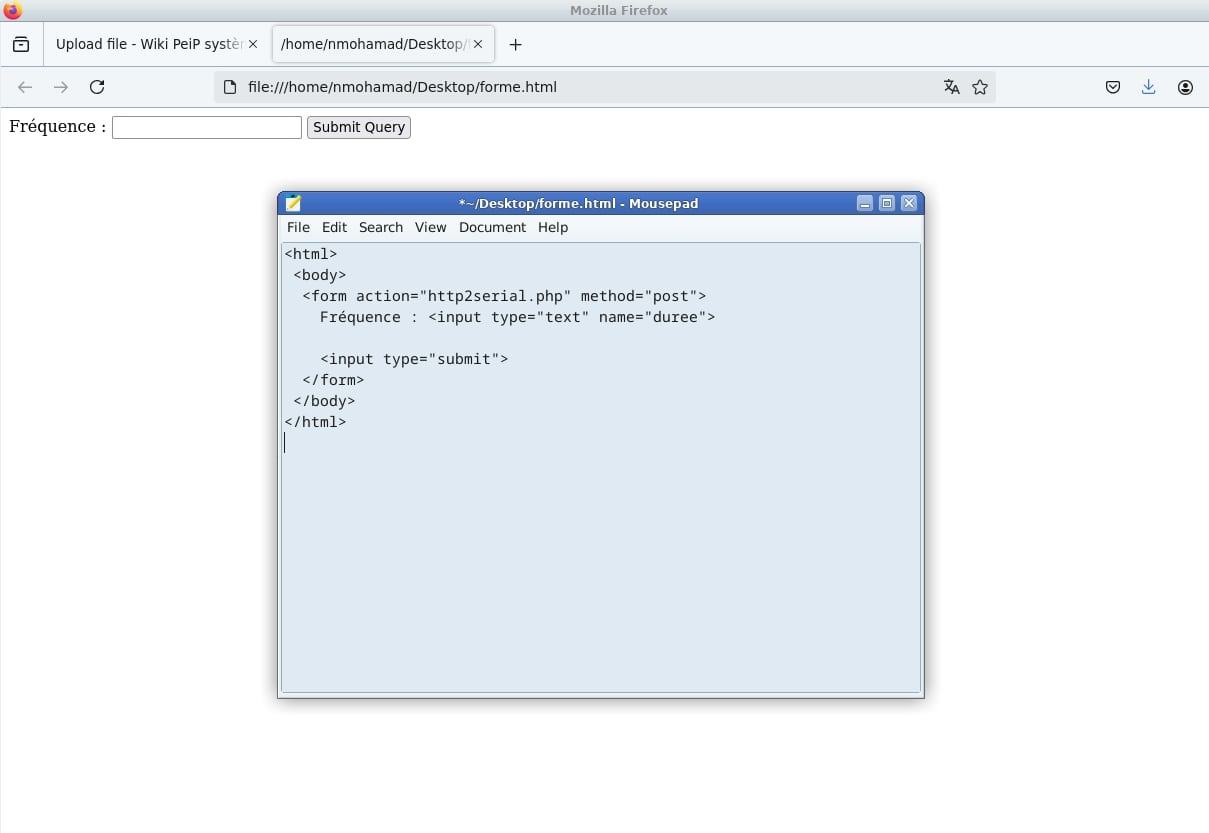
Task: Close the Upload file Wiki tab
Action: click(x=253, y=45)
